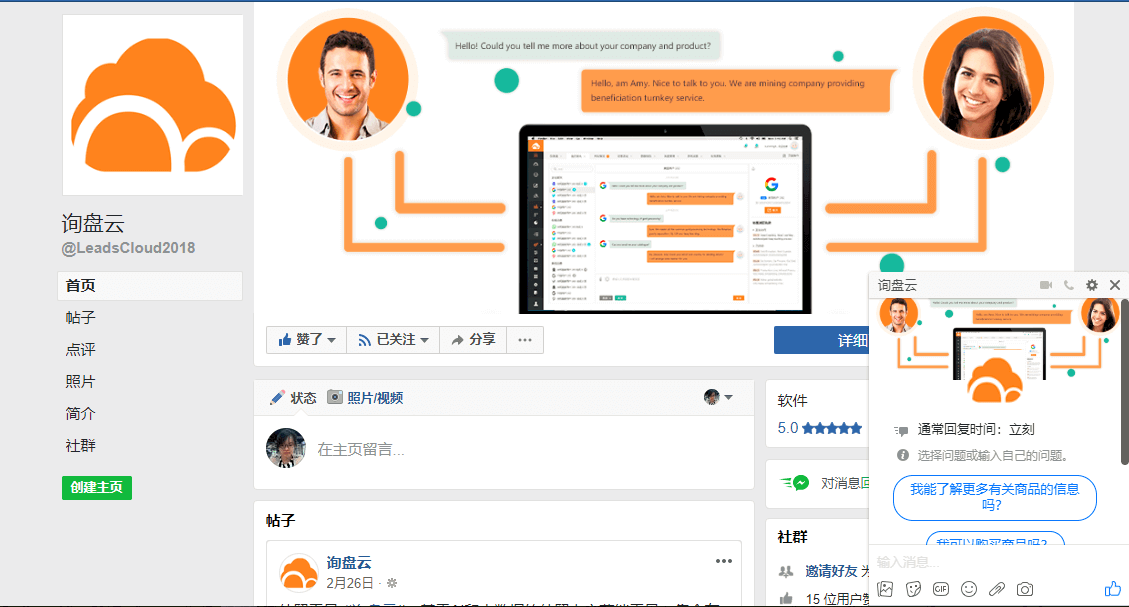Select the 照片/视频 photo/video tab
This screenshot has width=1129, height=607.
(x=365, y=397)
